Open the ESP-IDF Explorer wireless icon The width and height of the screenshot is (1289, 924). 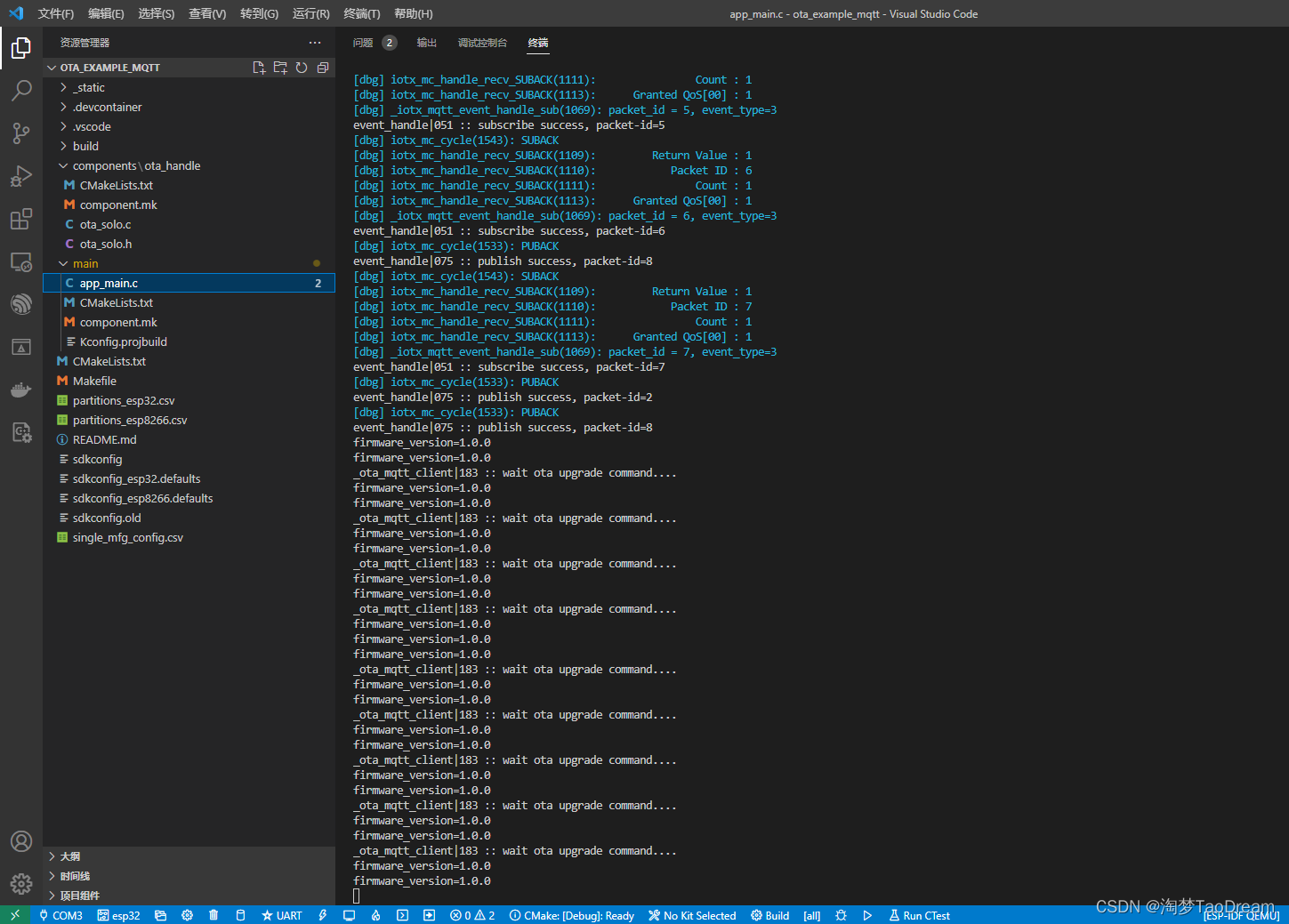pos(21,304)
